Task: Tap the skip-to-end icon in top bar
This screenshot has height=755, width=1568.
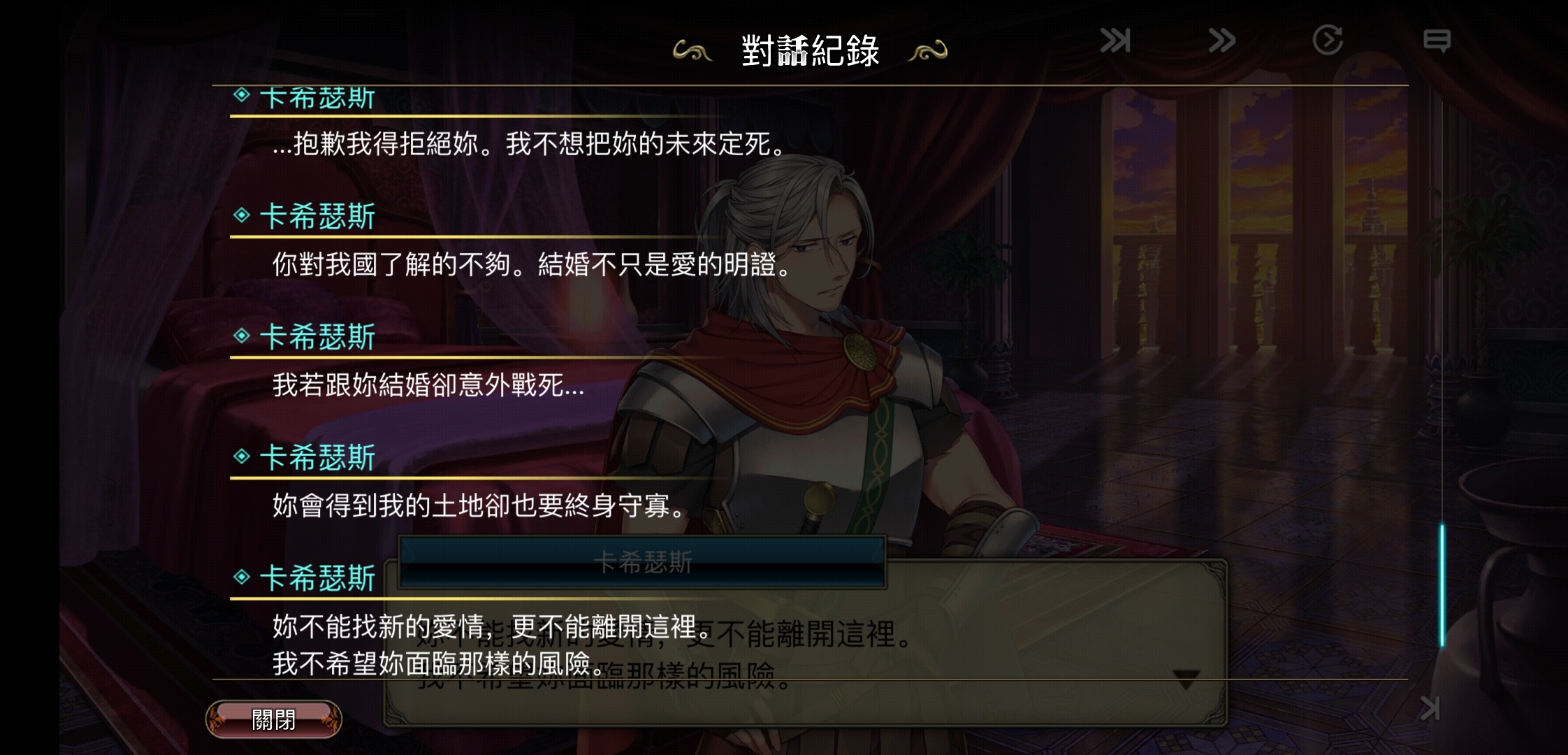Action: point(1115,41)
